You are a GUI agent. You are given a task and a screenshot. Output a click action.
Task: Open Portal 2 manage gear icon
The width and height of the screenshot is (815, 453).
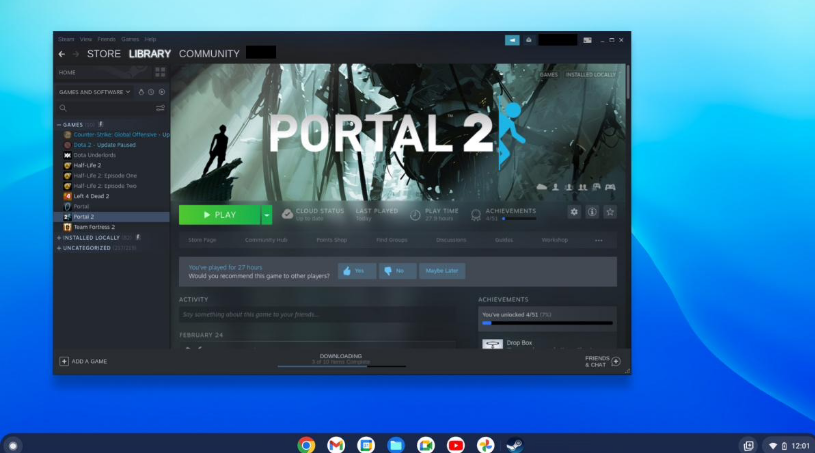point(574,212)
